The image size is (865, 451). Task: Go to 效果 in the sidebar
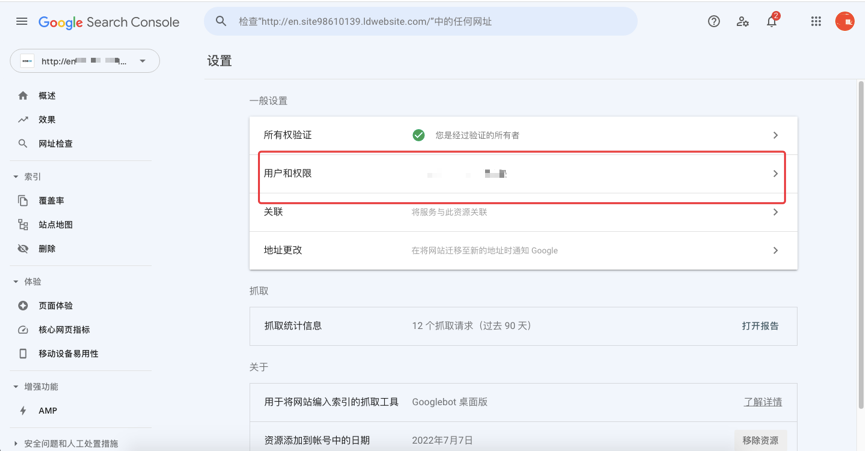tap(47, 120)
